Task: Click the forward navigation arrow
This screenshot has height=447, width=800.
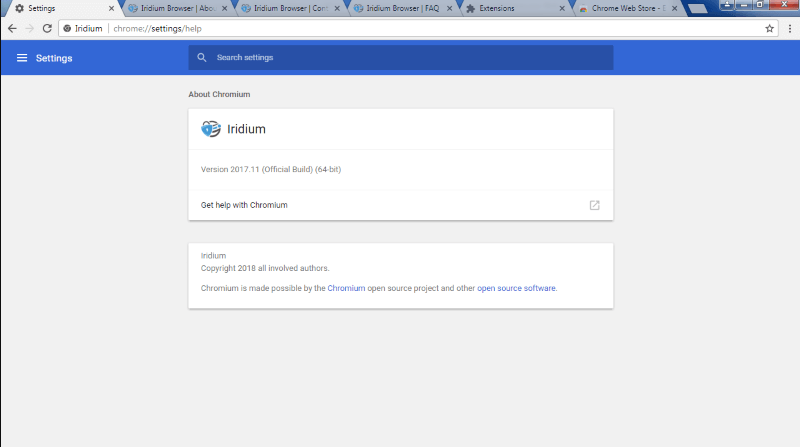Action: (x=30, y=29)
